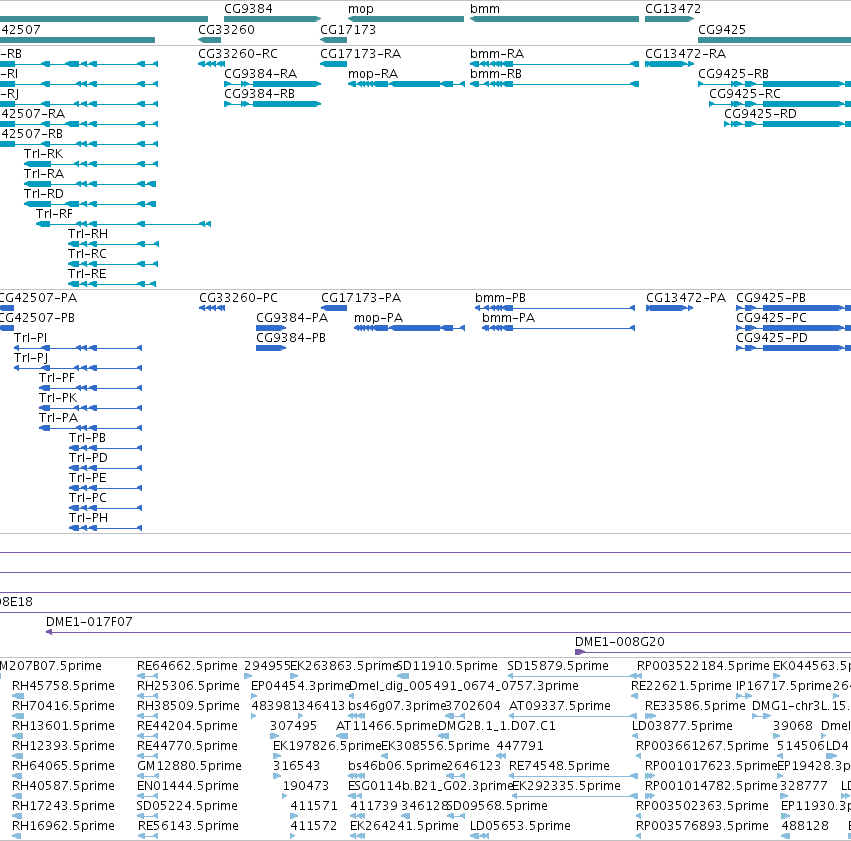
Task: Click the RH45758.5prime EST label
Action: tap(63, 686)
